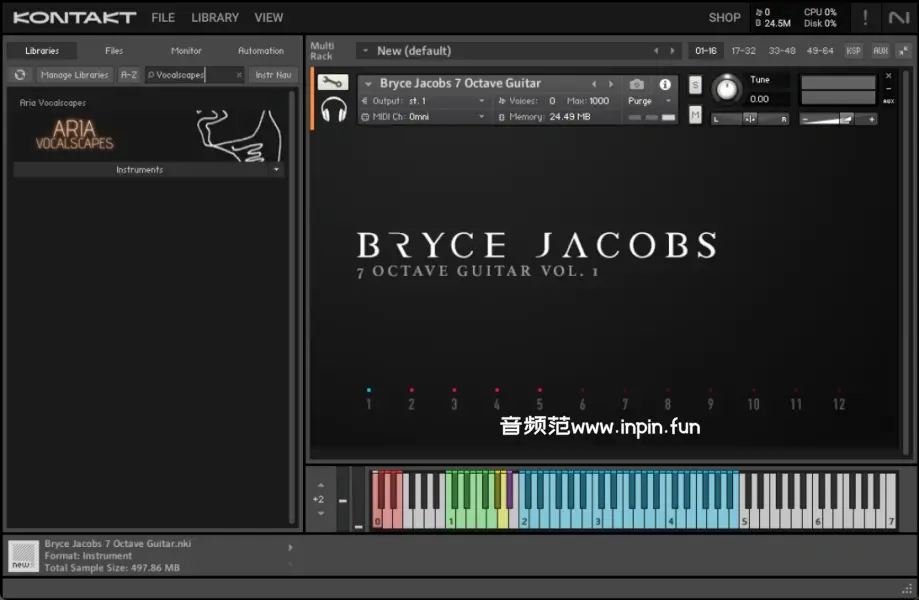Image resolution: width=919 pixels, height=600 pixels.
Task: Open the Aria Vocalscapes Instruments dropdown arrow
Action: pyautogui.click(x=276, y=170)
